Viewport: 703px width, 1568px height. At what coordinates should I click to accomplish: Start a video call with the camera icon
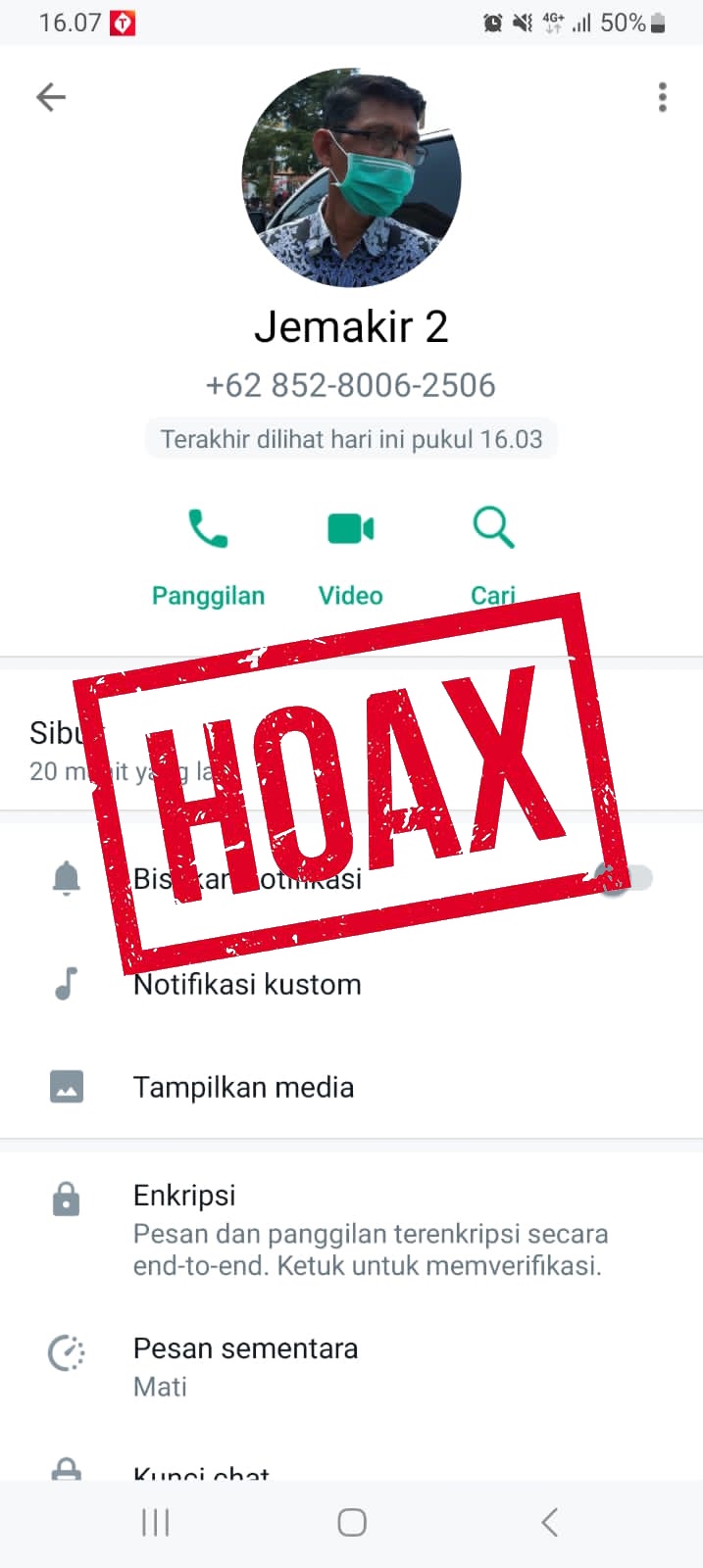click(x=351, y=528)
